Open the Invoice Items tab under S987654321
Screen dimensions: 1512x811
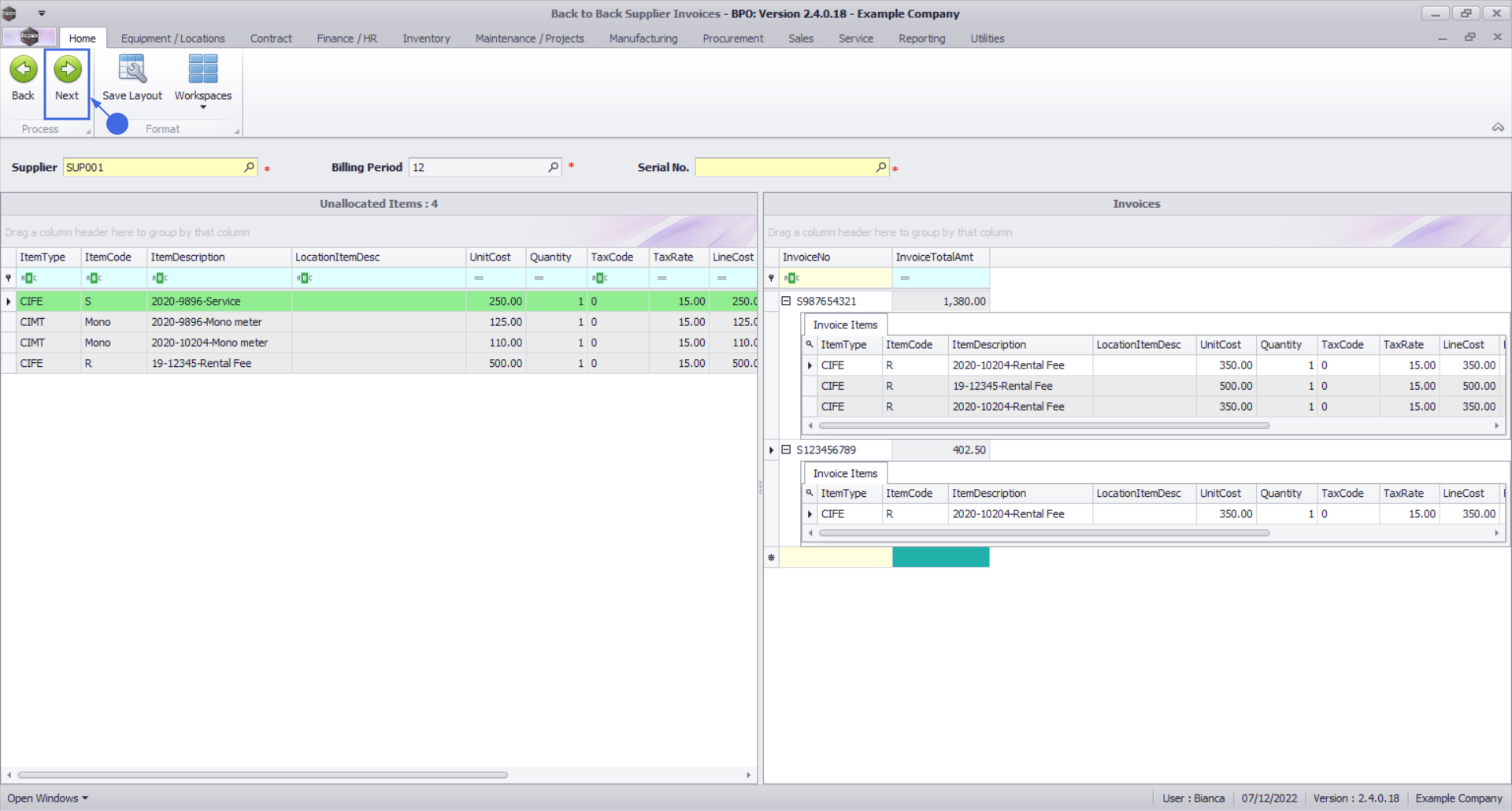click(844, 324)
